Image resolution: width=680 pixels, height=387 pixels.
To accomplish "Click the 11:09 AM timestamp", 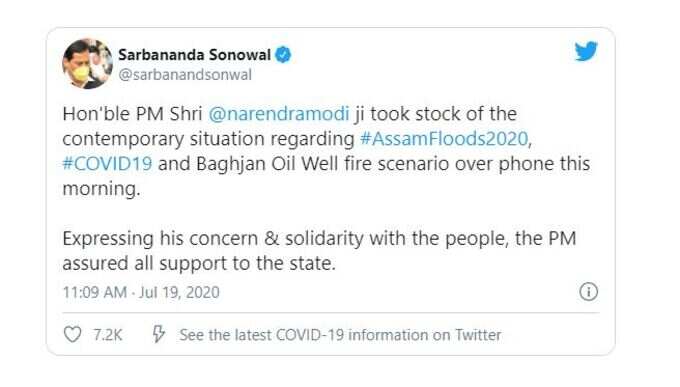I will [95, 292].
